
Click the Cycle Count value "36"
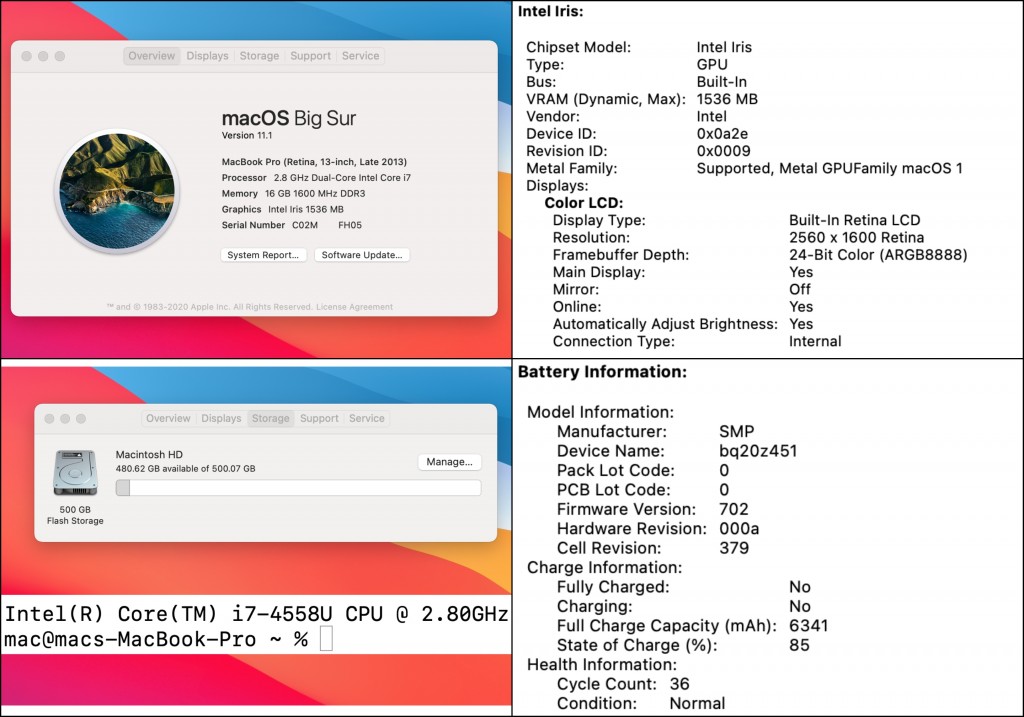(x=679, y=684)
